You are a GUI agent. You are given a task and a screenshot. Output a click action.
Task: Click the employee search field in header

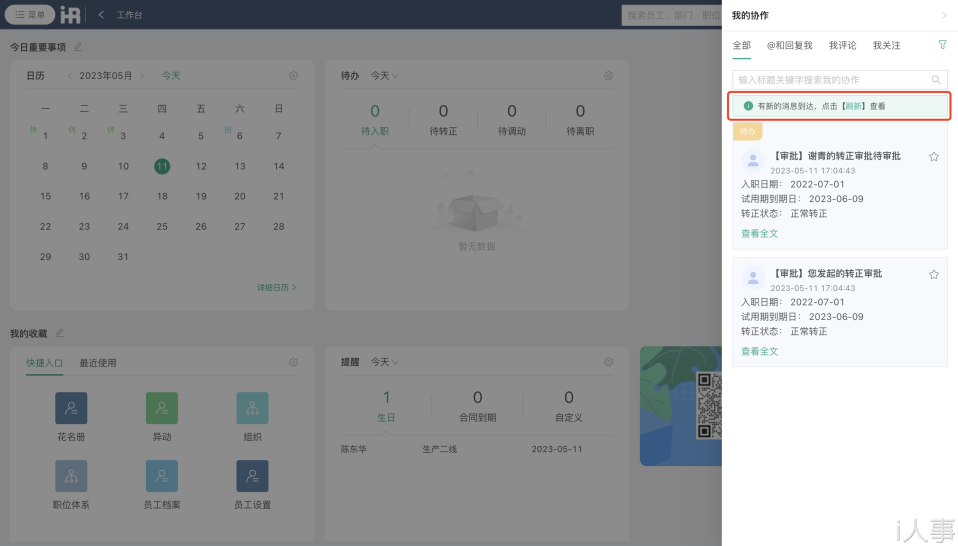pos(671,15)
